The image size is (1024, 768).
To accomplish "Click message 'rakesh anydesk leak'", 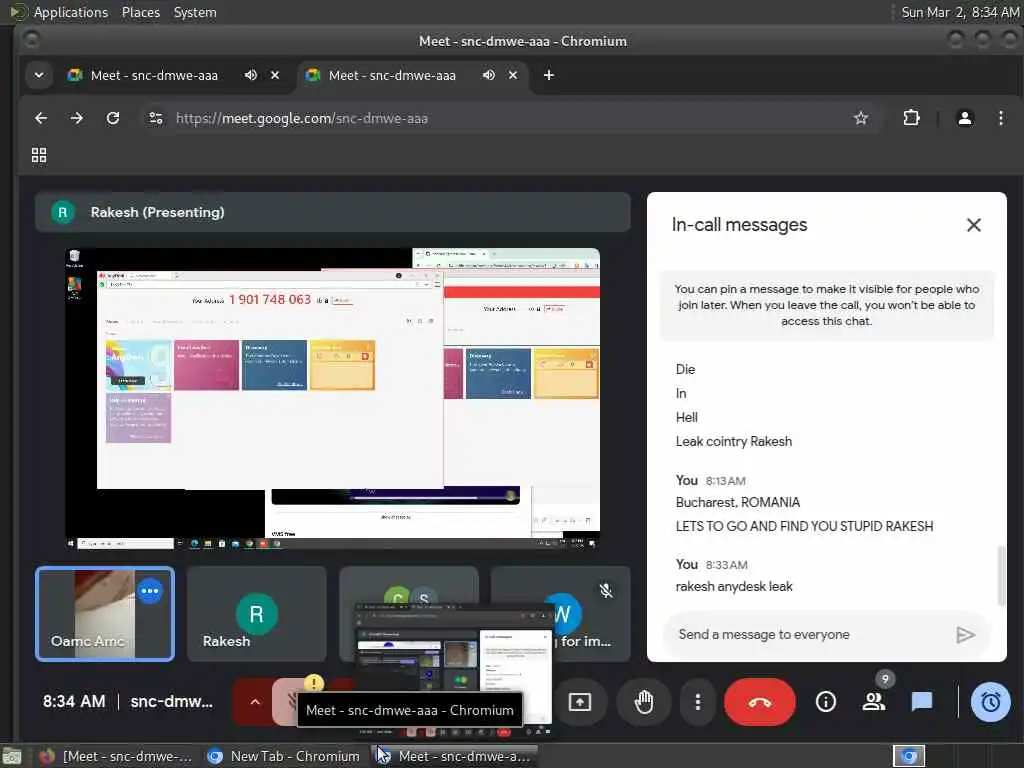I will 734,586.
